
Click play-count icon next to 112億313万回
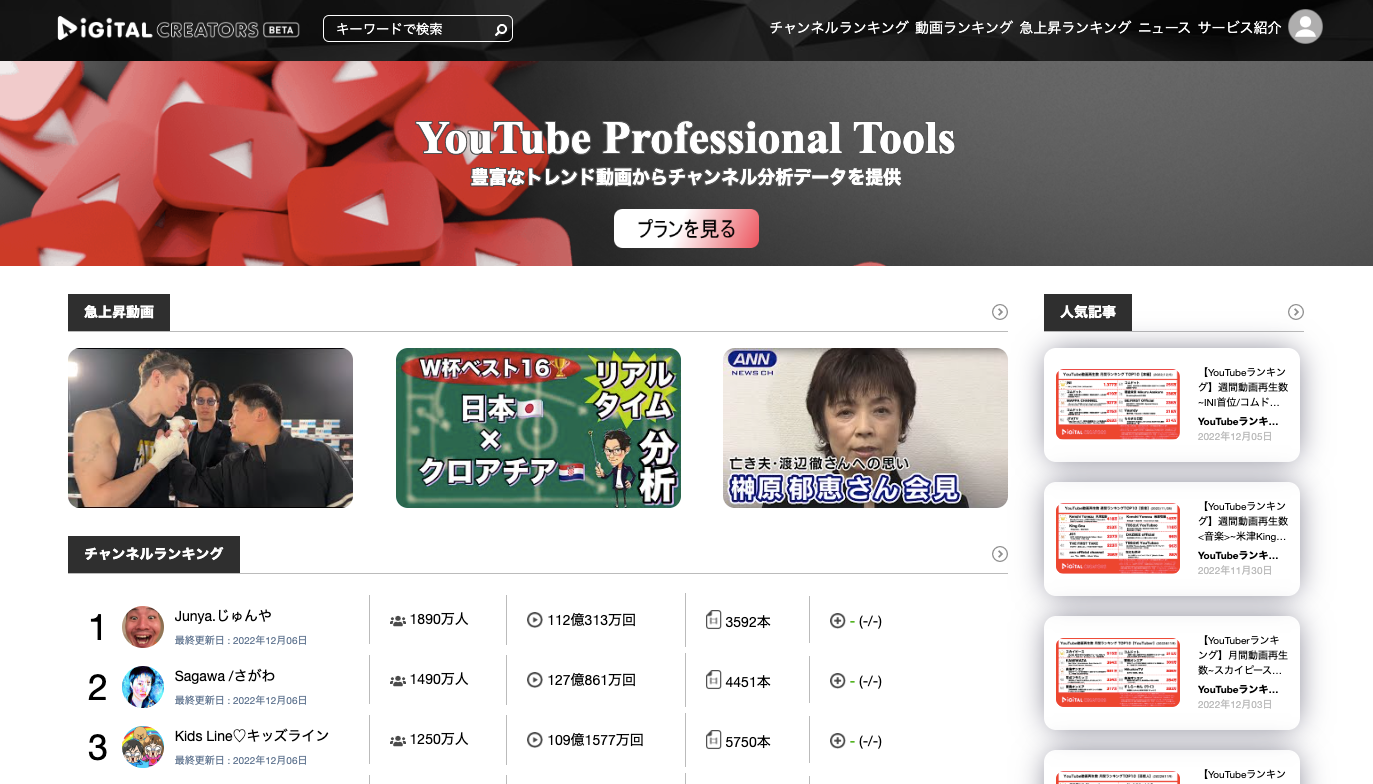click(x=534, y=620)
